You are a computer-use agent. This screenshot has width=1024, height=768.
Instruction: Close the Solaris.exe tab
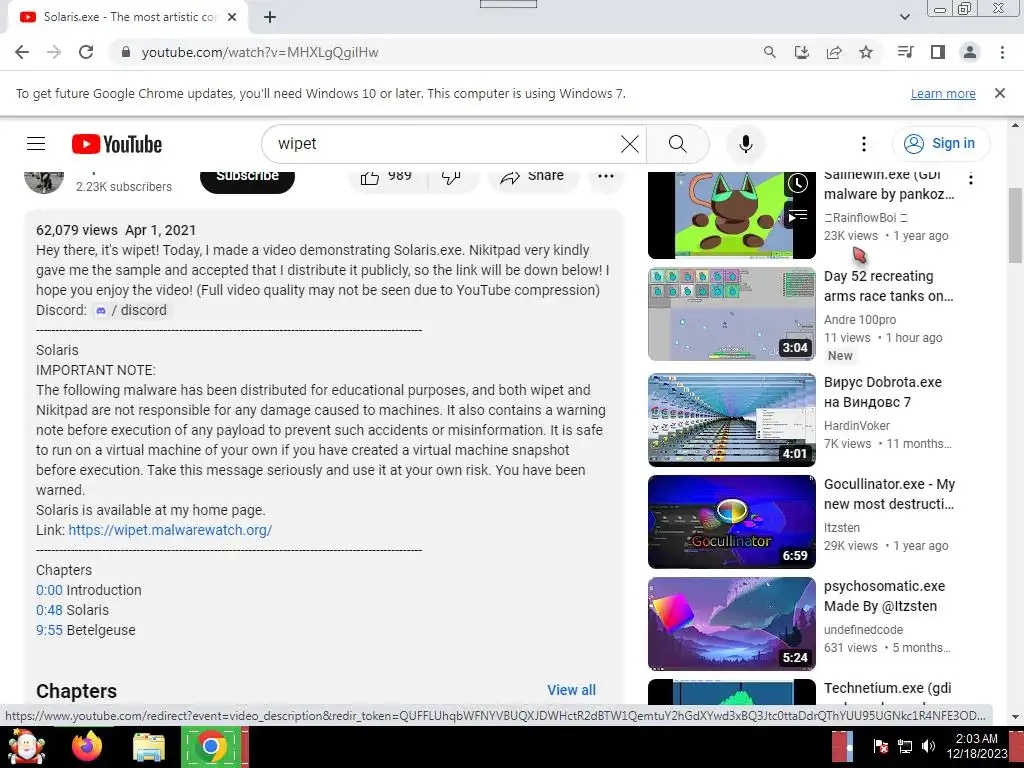(x=232, y=17)
